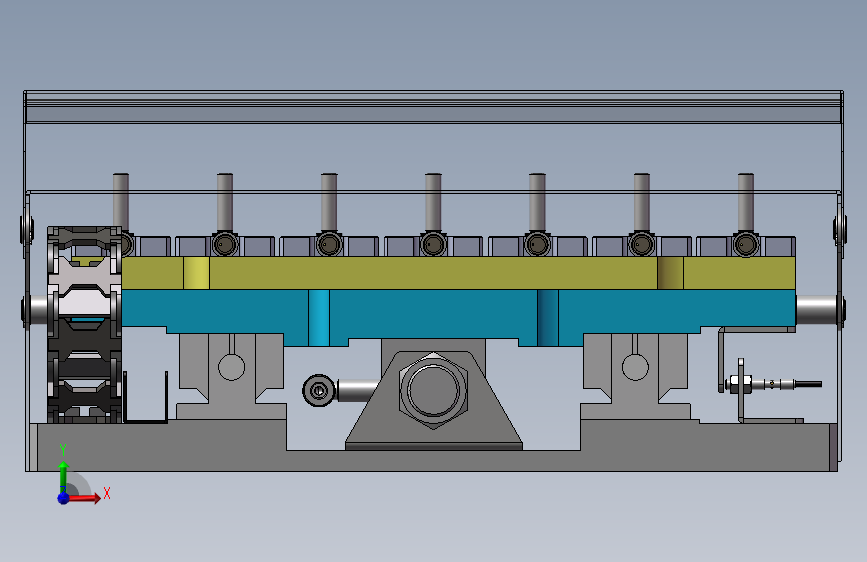The height and width of the screenshot is (562, 867).
Task: Select the left linear guide bearing block
Action: [231, 368]
